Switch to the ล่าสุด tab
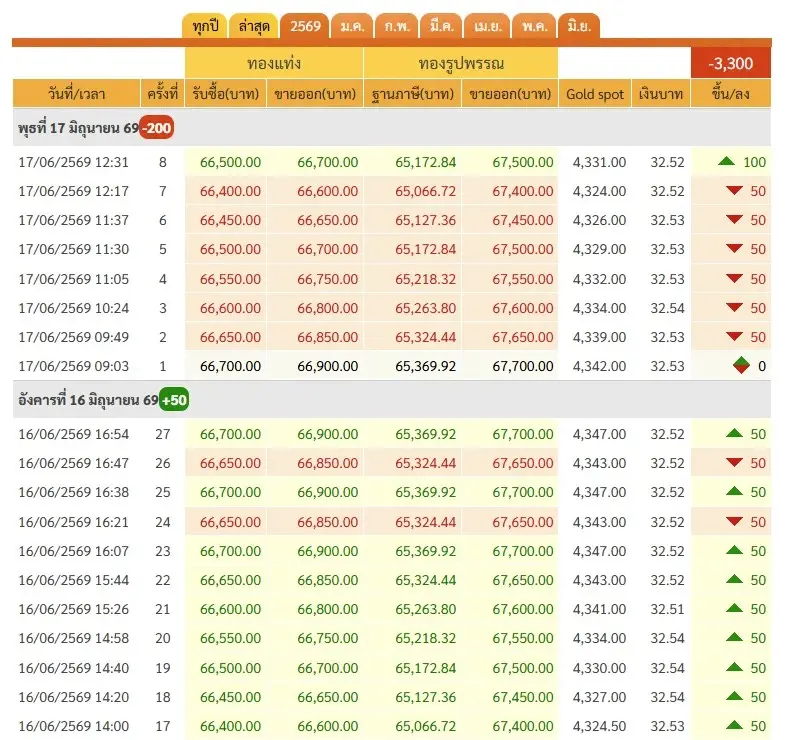The height and width of the screenshot is (740, 785). tap(253, 26)
